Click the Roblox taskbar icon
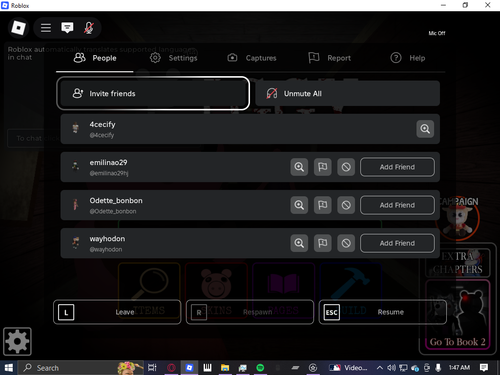 189,368
